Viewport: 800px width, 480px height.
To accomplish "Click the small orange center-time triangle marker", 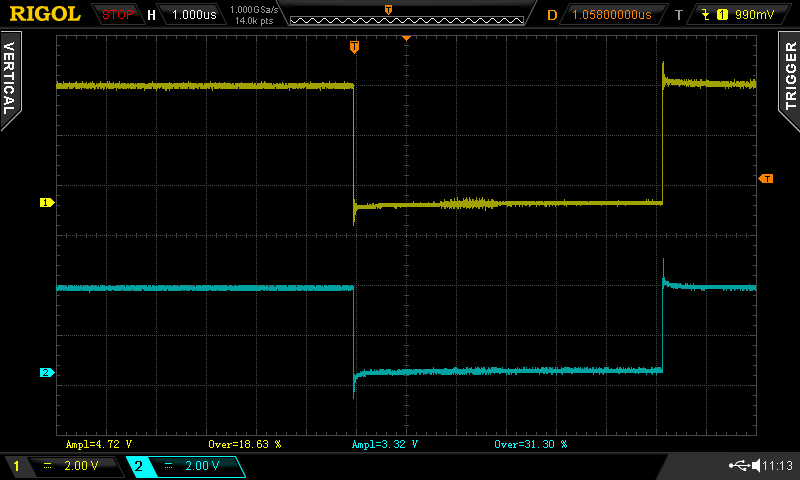I will (407, 38).
